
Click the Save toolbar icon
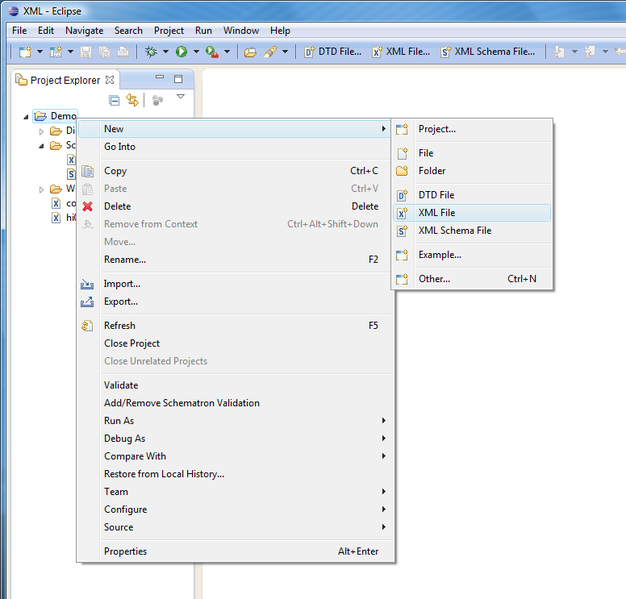(86, 52)
